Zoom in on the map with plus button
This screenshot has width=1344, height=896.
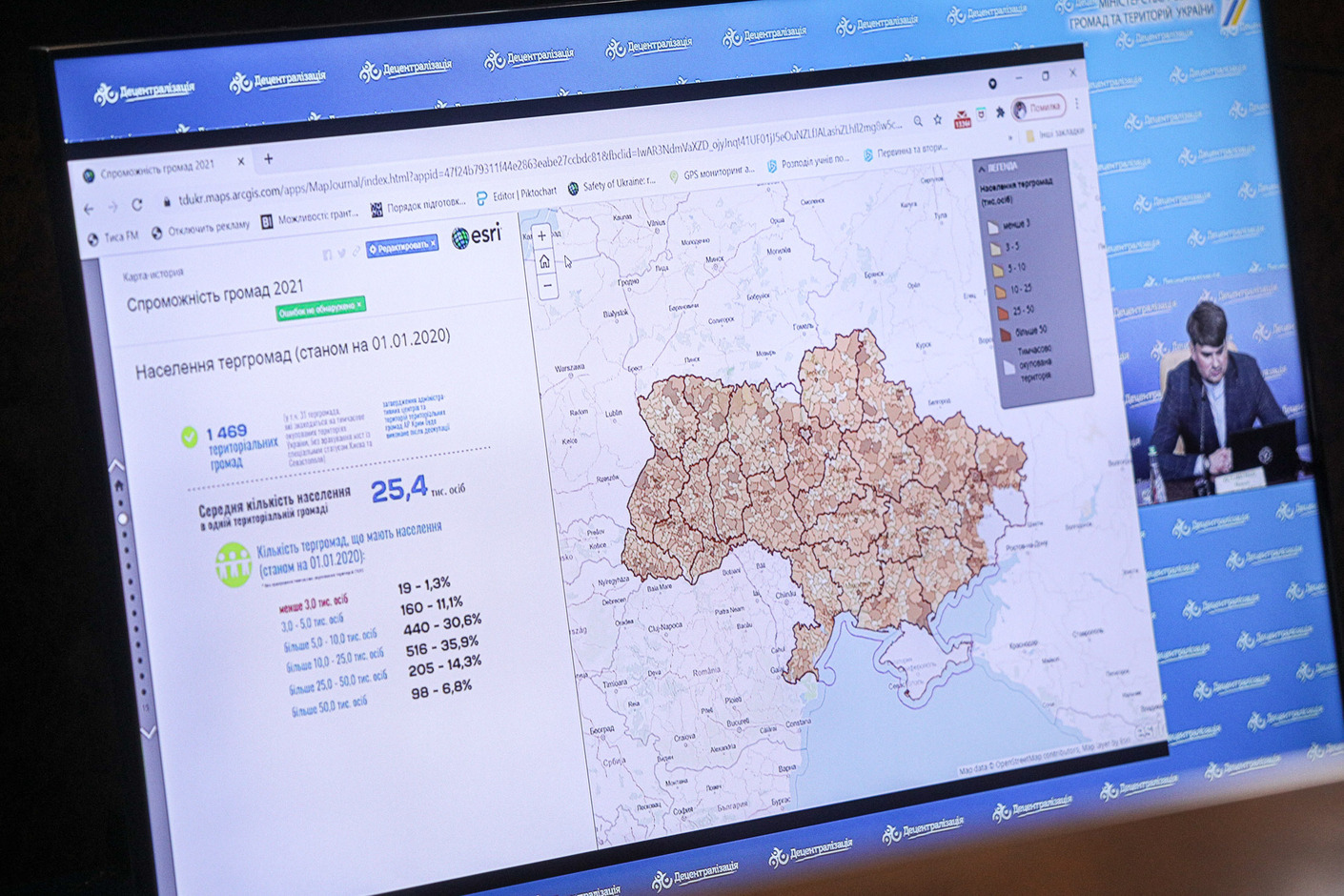541,235
